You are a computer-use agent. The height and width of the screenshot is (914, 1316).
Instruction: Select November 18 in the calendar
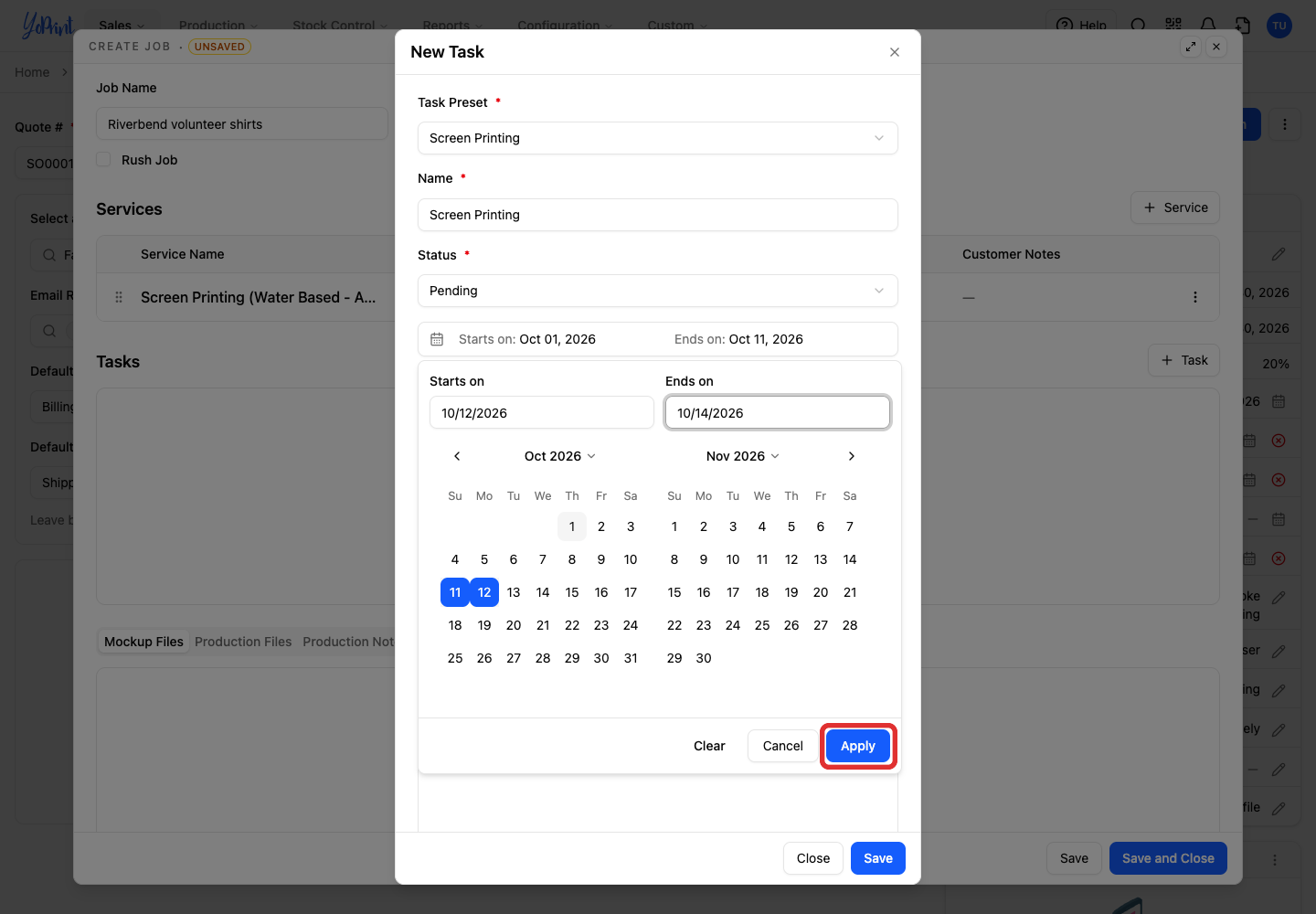[762, 592]
